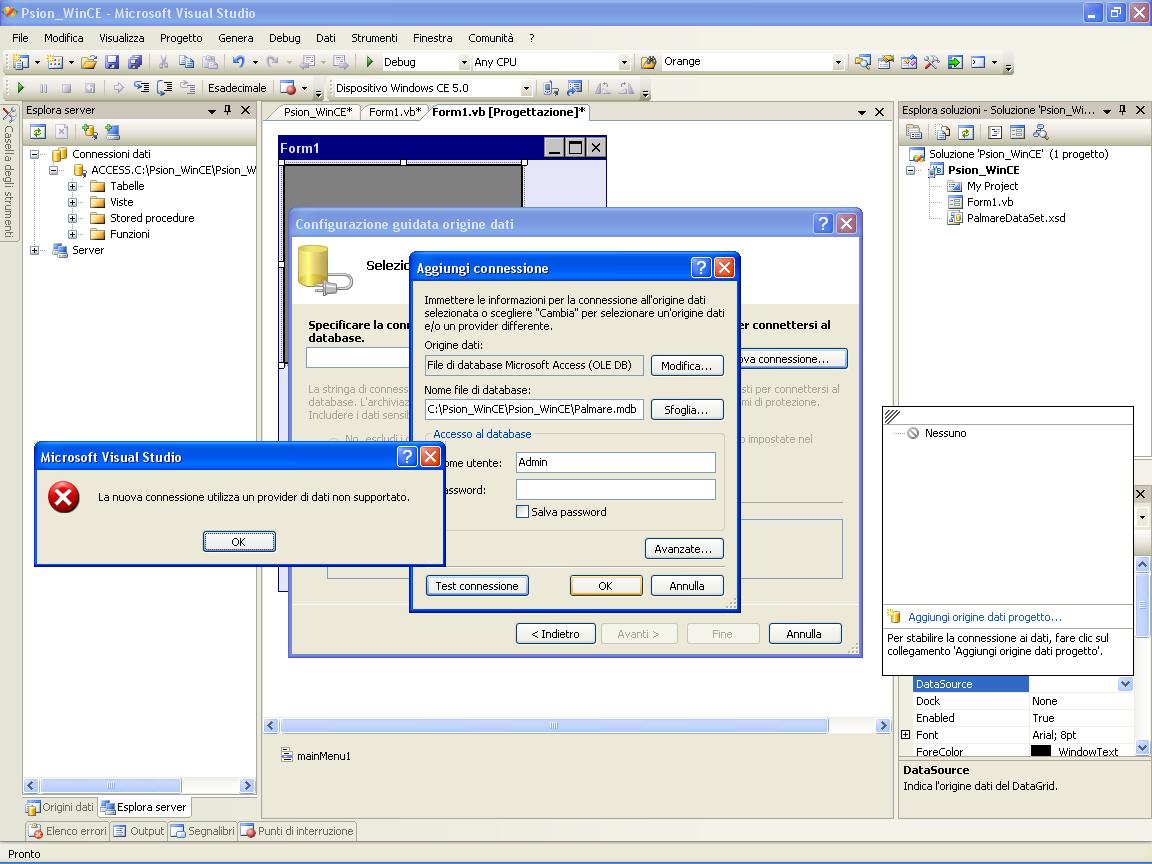This screenshot has height=864, width=1152.
Task: Open the Output tab at the bottom
Action: pos(139,832)
